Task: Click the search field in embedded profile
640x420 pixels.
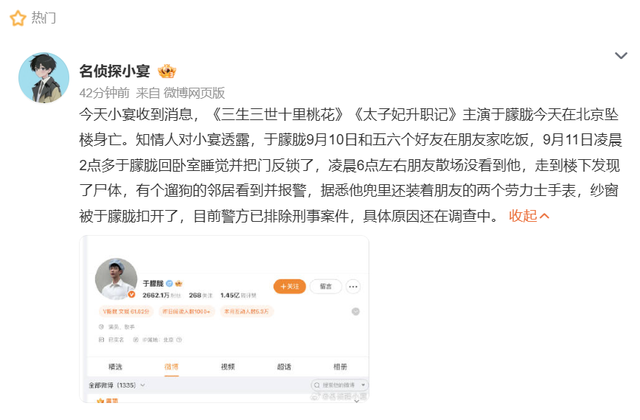Action: pos(340,385)
